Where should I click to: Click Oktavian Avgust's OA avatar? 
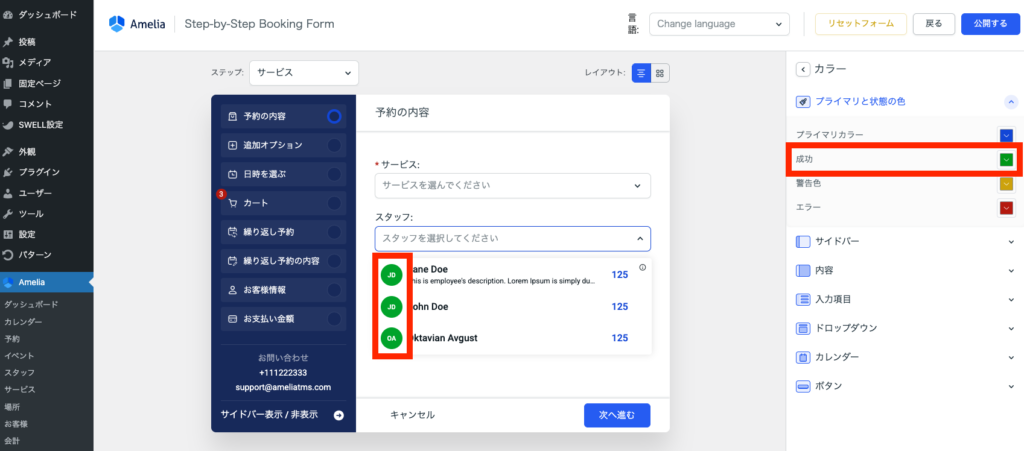coord(392,338)
